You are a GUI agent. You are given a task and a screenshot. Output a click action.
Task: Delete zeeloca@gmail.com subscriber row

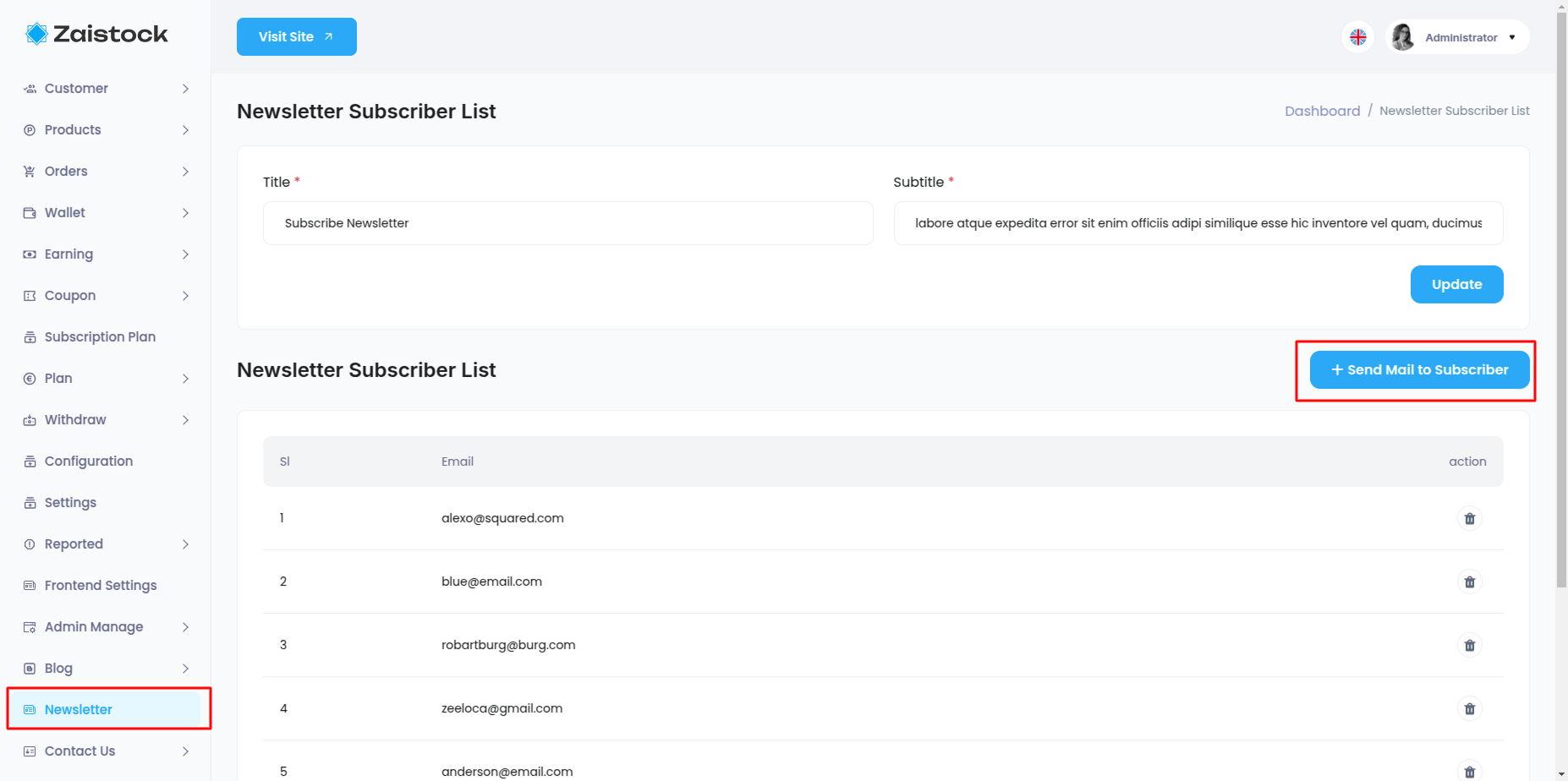coord(1469,708)
